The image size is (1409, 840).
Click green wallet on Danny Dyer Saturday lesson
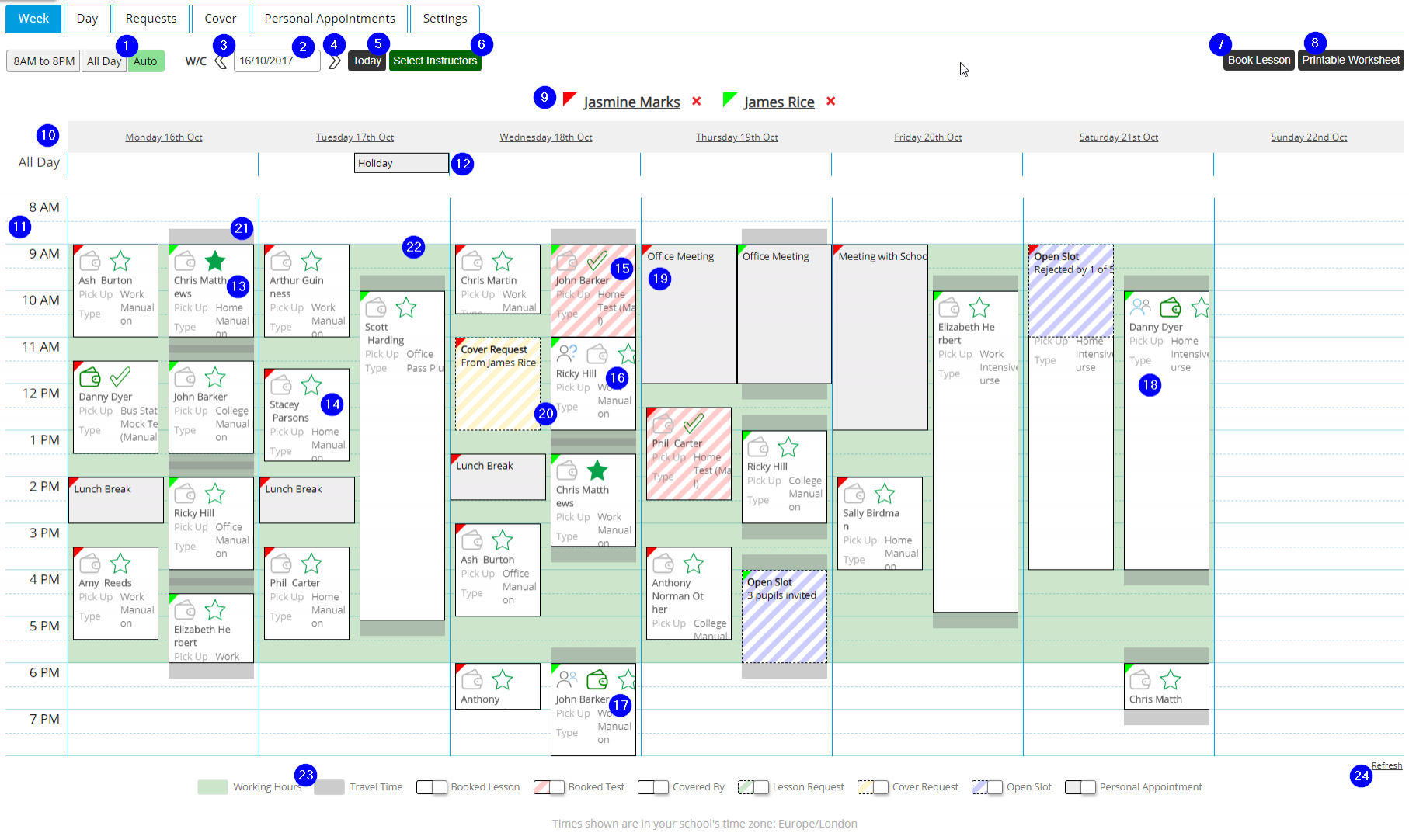click(x=1171, y=307)
